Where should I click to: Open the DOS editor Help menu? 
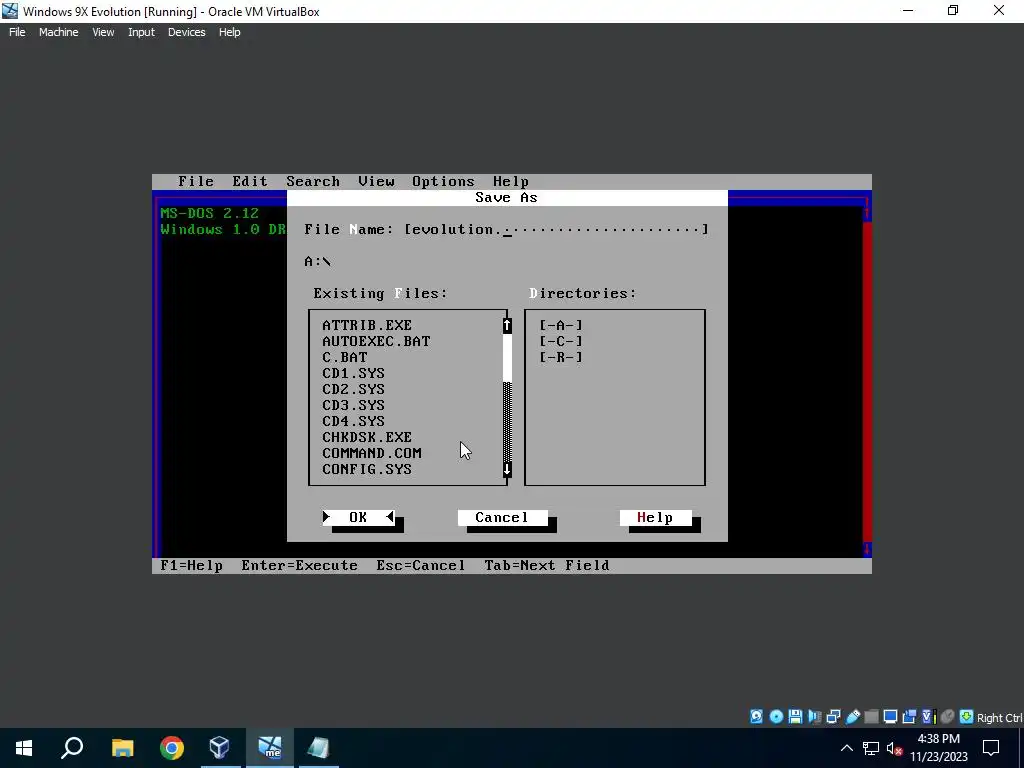pos(511,182)
